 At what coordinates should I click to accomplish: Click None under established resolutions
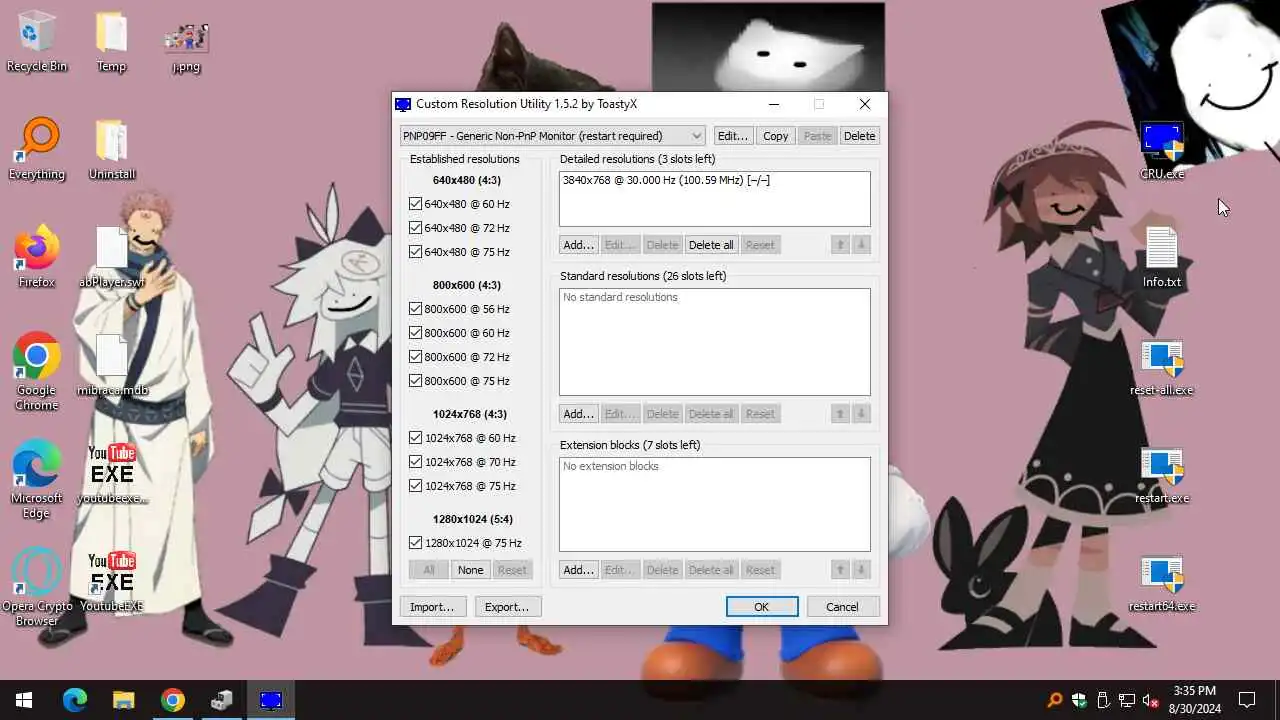tap(470, 570)
